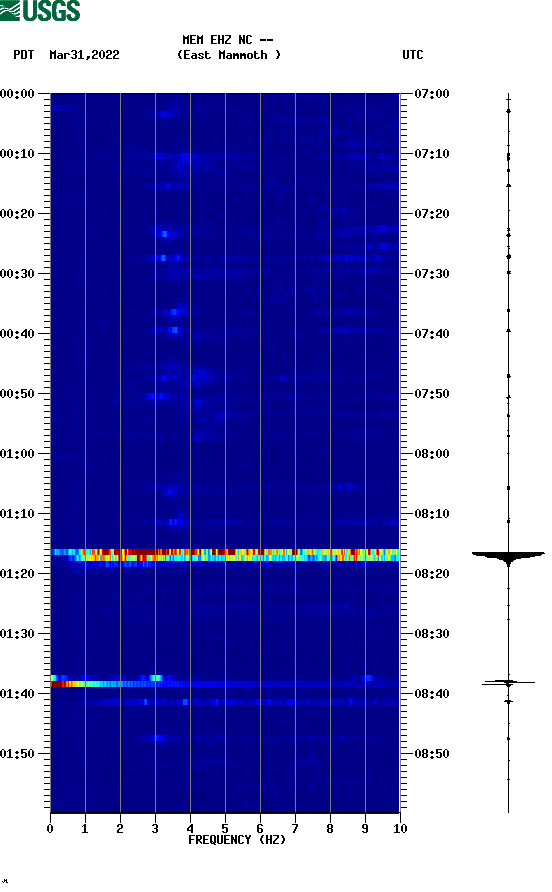This screenshot has width=552, height=892.
Task: Click the '00:20' PDT time label
Action: point(18,214)
